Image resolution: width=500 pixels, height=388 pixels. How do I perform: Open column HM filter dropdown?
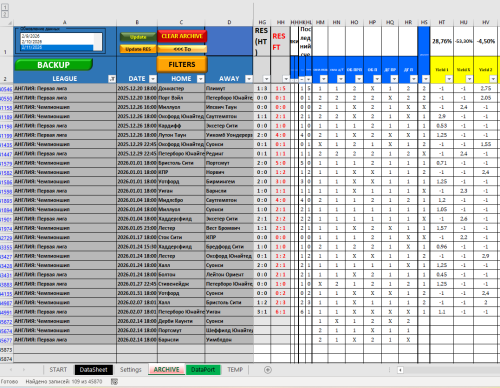323,79
